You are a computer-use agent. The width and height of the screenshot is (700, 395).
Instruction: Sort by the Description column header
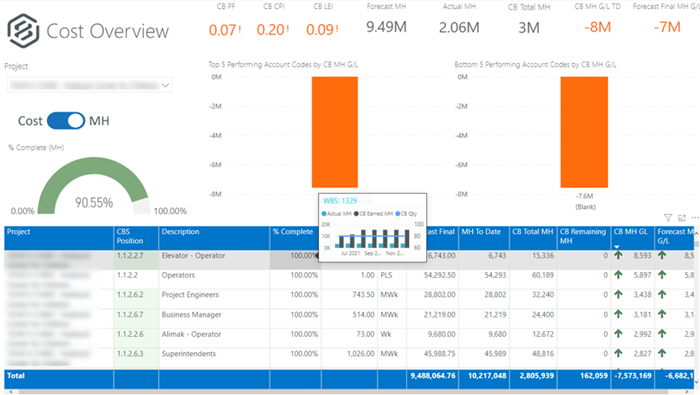click(214, 238)
